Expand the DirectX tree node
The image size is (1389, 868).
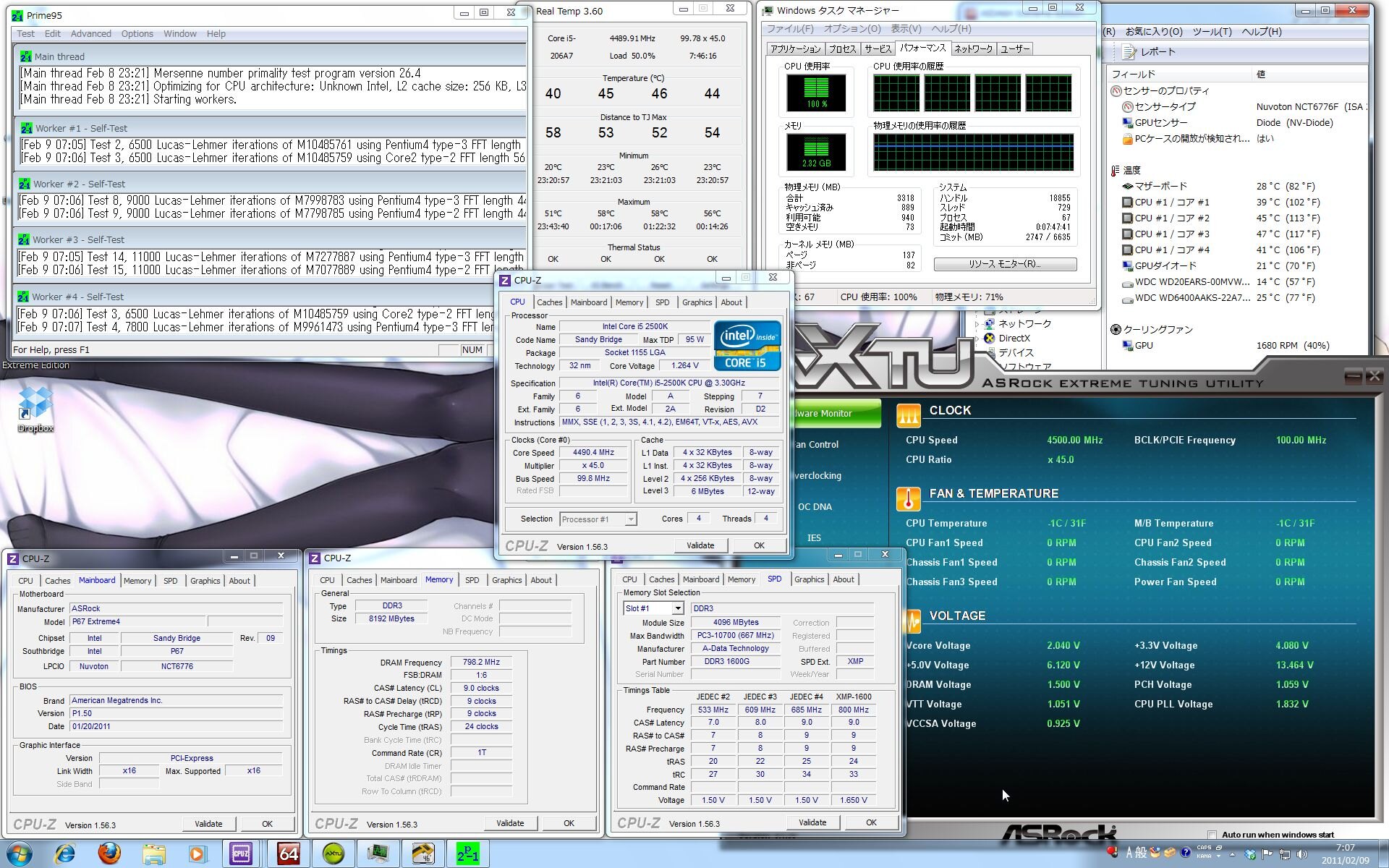click(x=978, y=339)
